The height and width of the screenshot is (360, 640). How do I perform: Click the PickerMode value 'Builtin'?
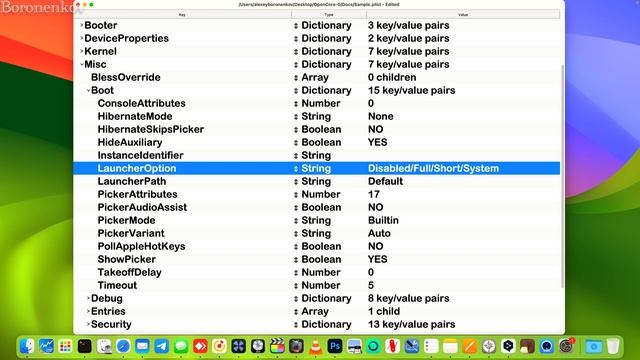coord(383,220)
